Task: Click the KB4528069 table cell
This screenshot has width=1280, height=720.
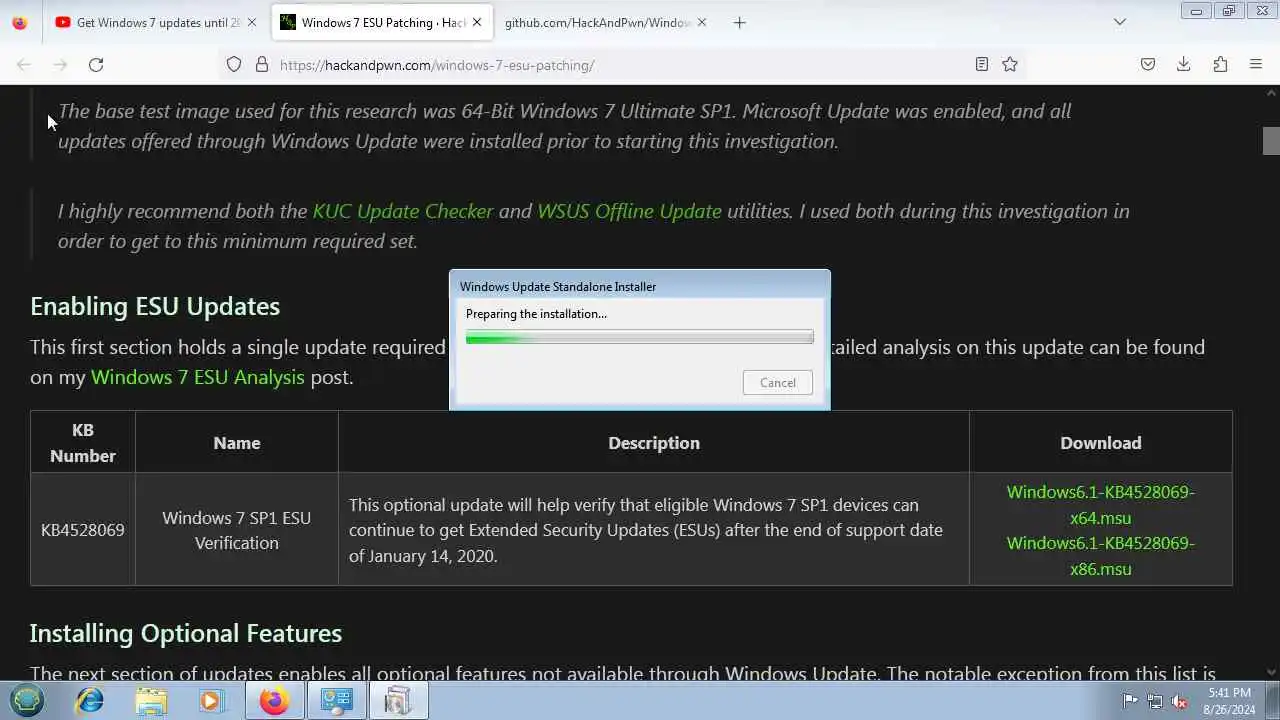Action: tap(83, 530)
